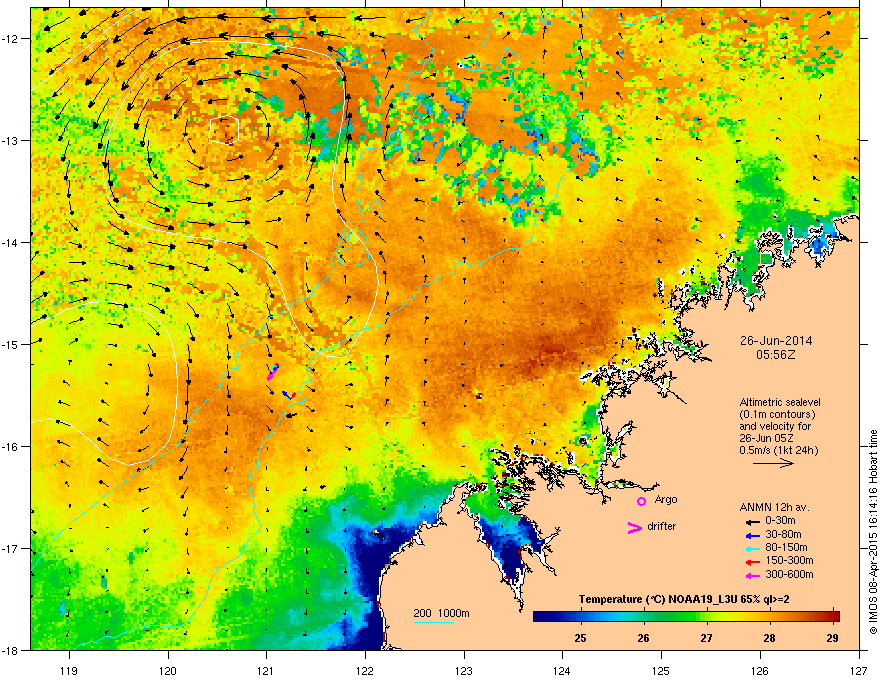This screenshot has height=680, width=880.
Task: Click the vertical IMOS copyright timestamp text
Action: tap(873, 532)
